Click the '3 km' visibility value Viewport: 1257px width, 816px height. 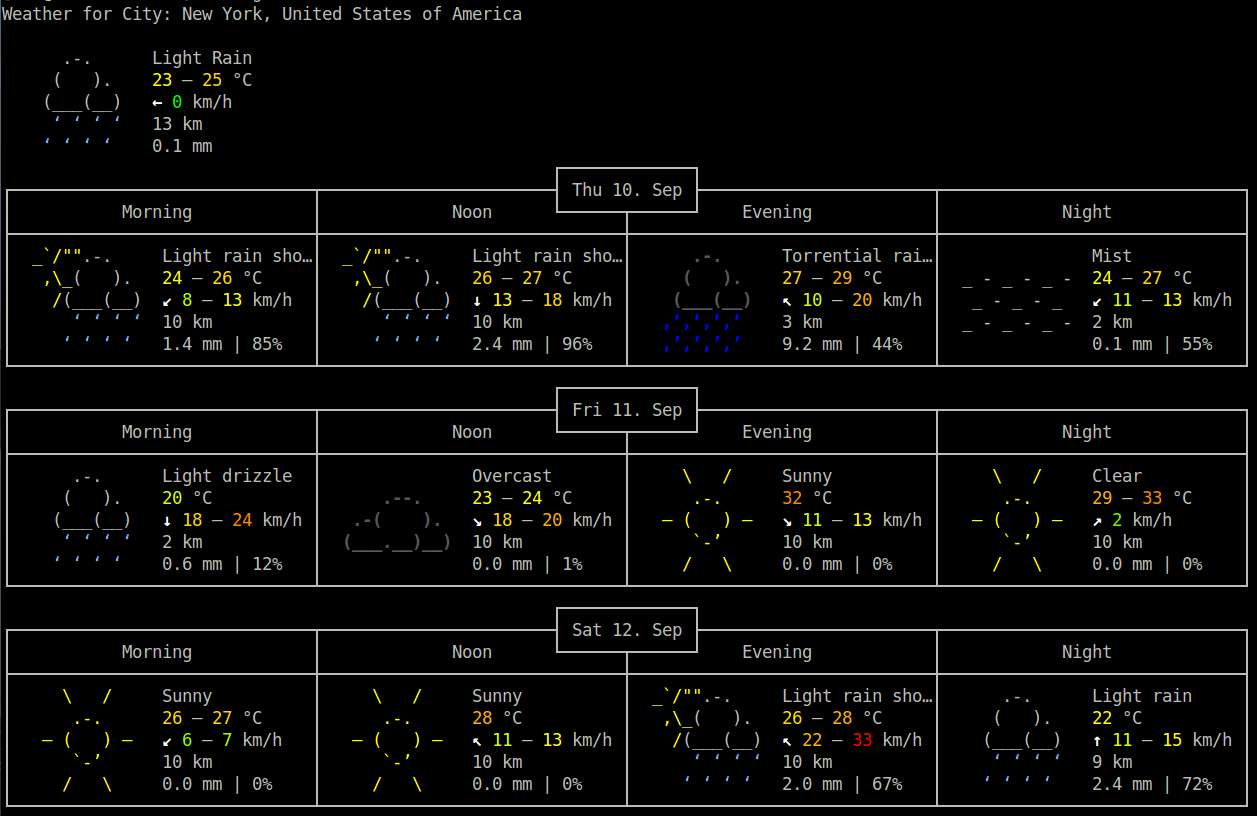802,322
